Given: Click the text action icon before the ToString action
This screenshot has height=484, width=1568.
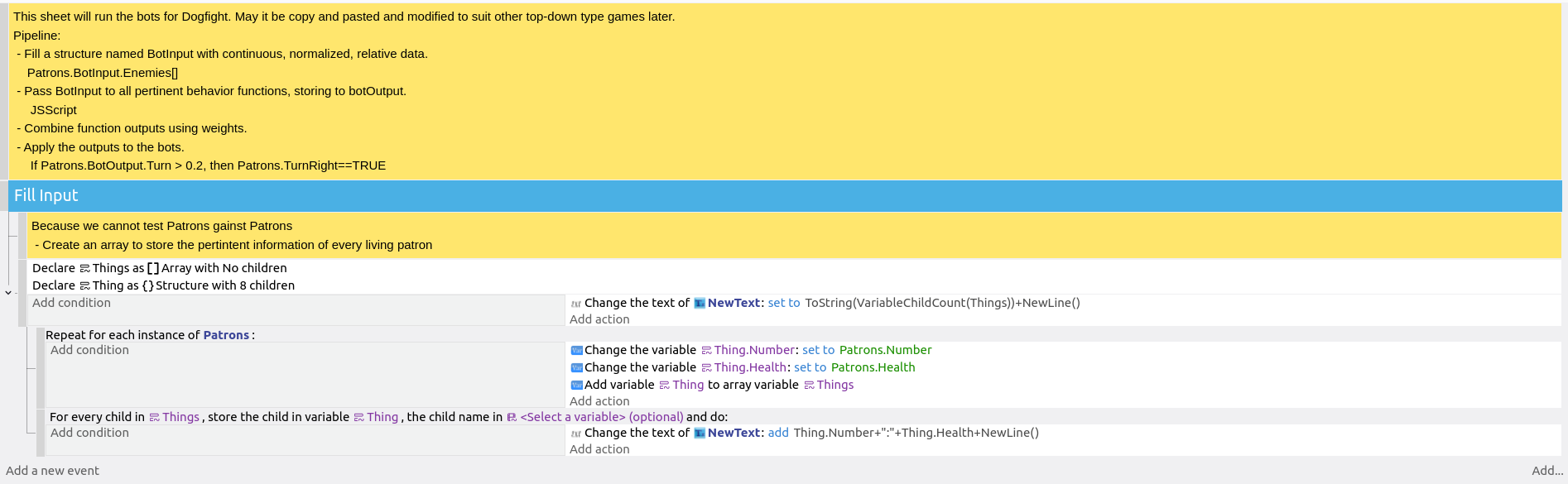Looking at the screenshot, I should [576, 304].
